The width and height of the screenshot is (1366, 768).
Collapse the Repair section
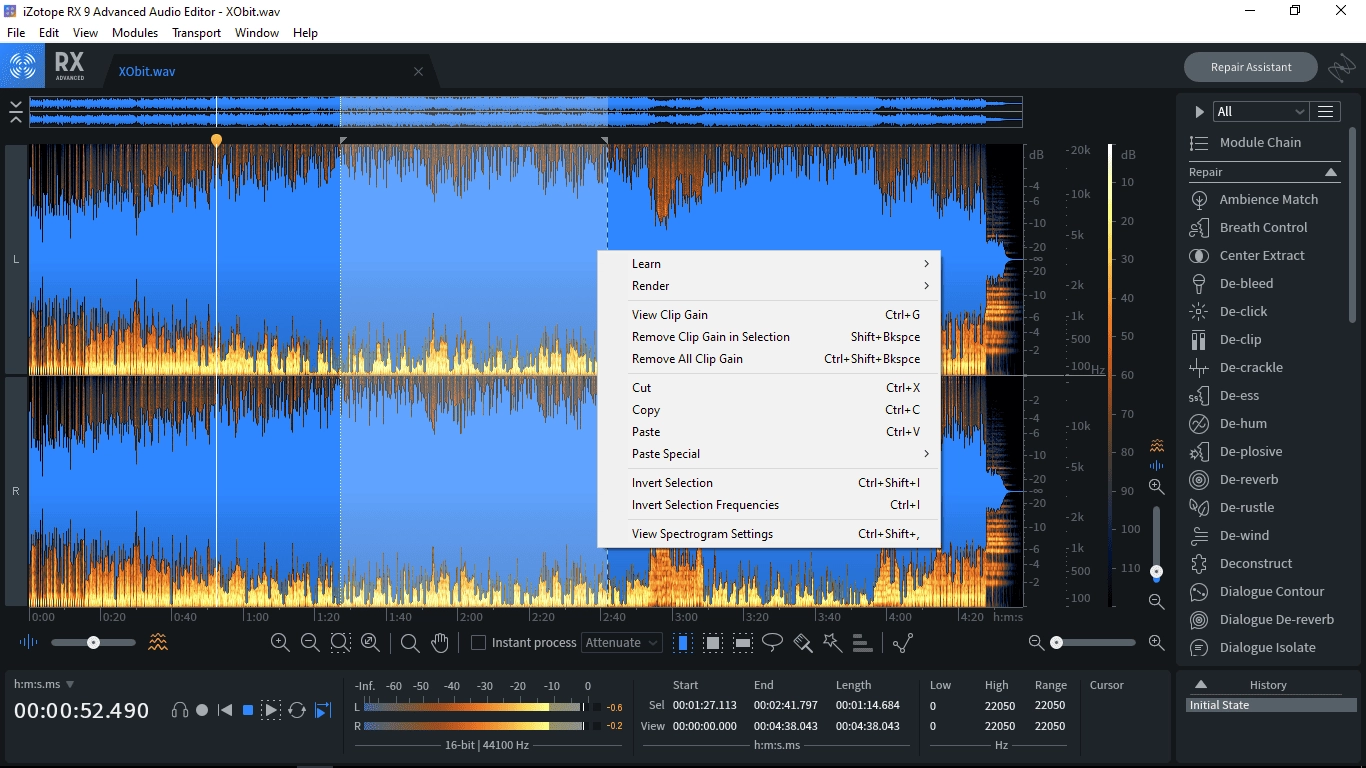coord(1331,172)
